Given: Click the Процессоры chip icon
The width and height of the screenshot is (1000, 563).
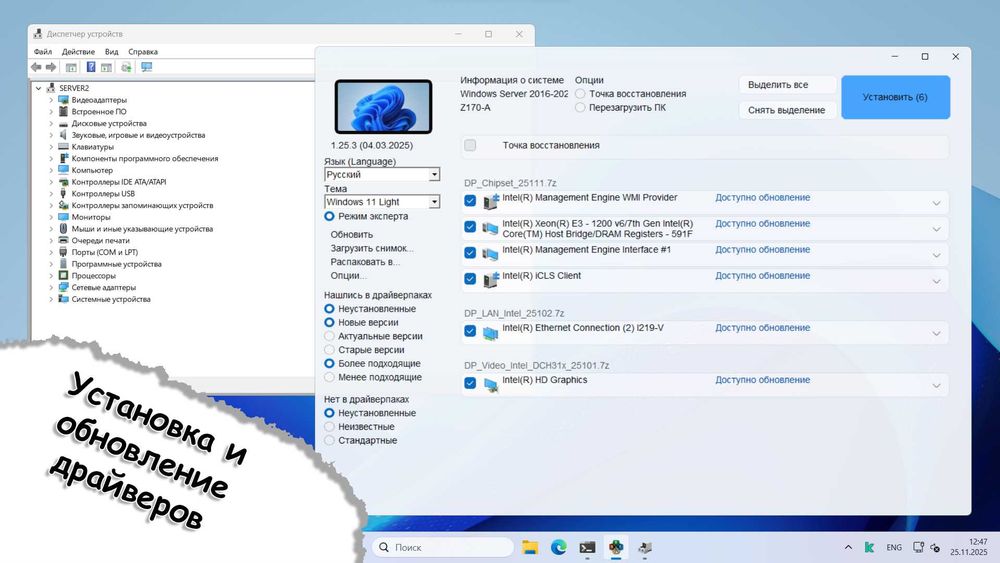Looking at the screenshot, I should [x=63, y=275].
